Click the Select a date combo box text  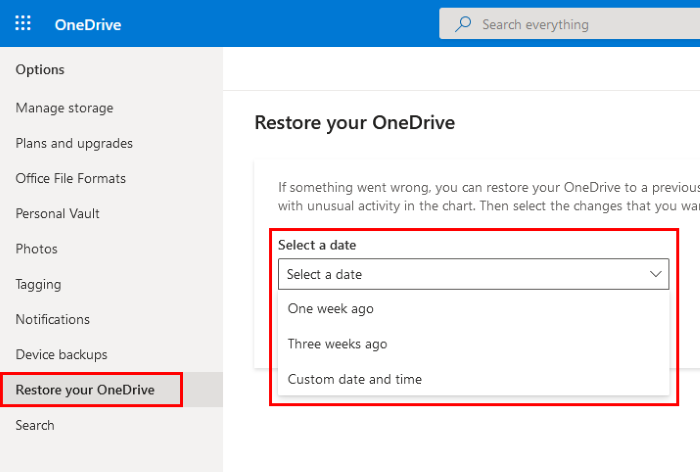pos(325,274)
